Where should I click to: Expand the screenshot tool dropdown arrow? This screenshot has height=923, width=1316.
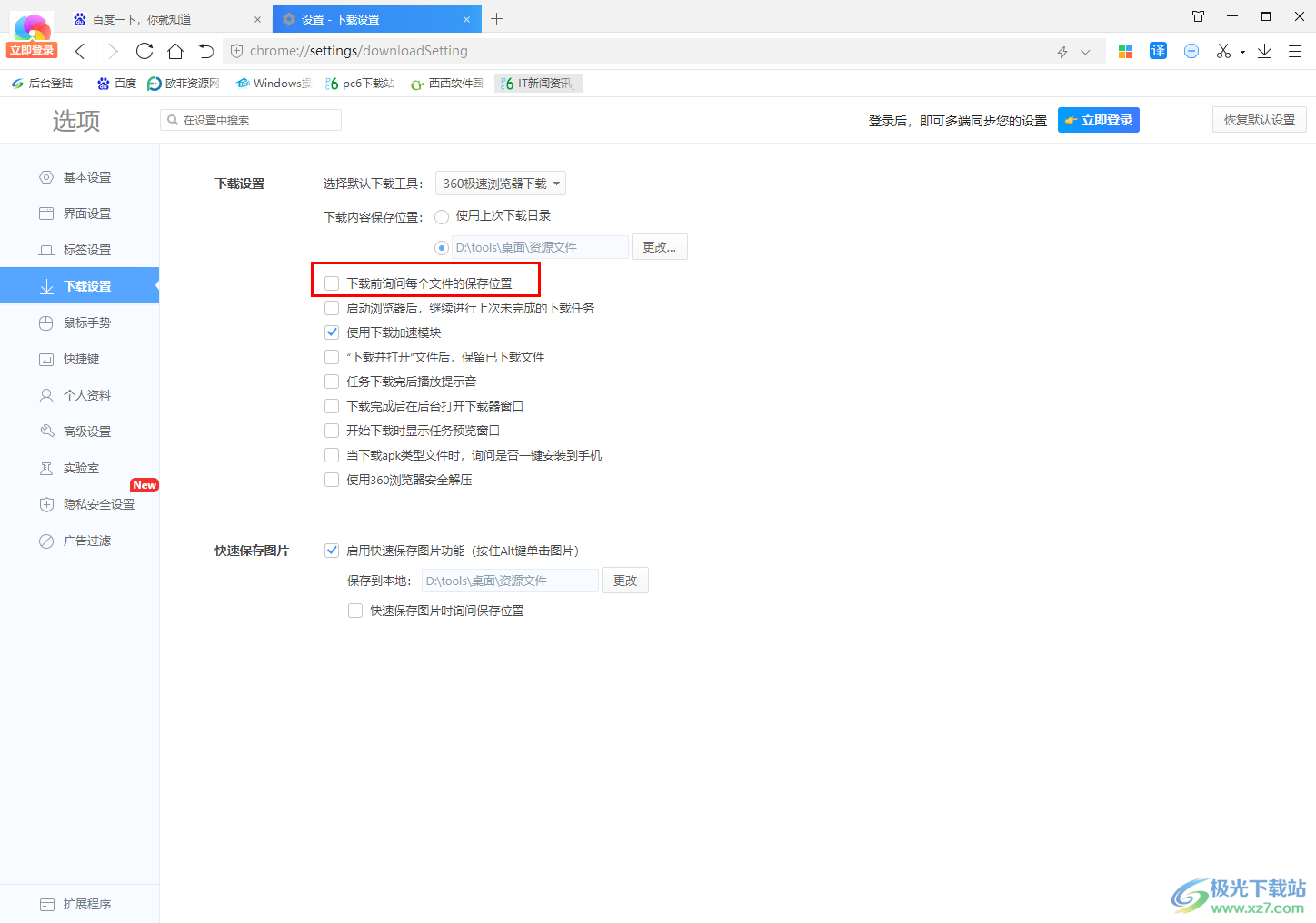click(x=1242, y=52)
